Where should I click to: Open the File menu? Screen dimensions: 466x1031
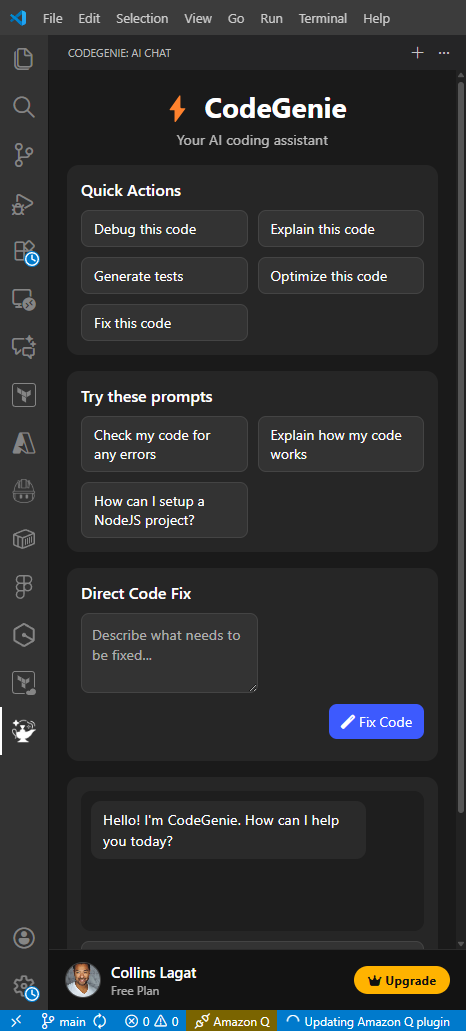[53, 18]
